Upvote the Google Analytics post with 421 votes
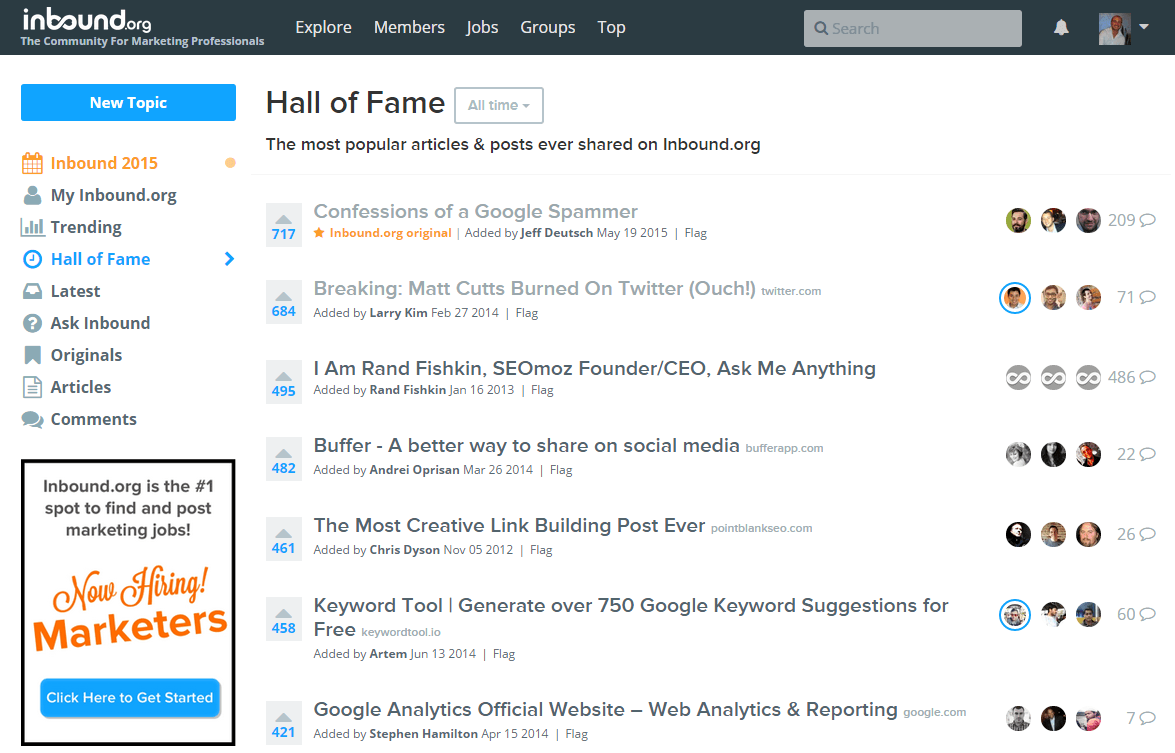This screenshot has width=1175, height=753. pyautogui.click(x=283, y=723)
